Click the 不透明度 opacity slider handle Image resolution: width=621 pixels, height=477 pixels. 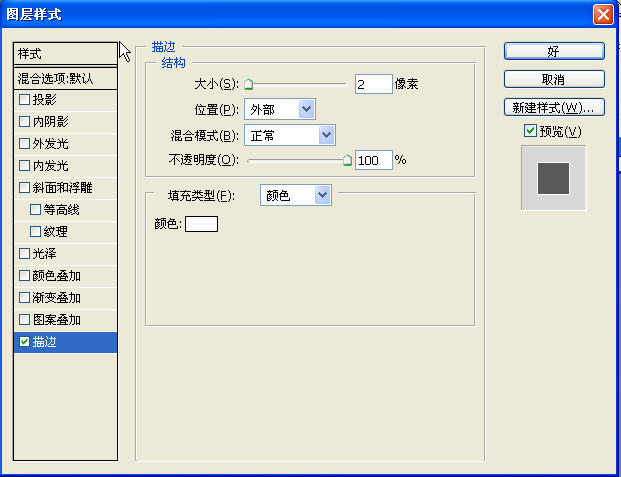click(347, 159)
